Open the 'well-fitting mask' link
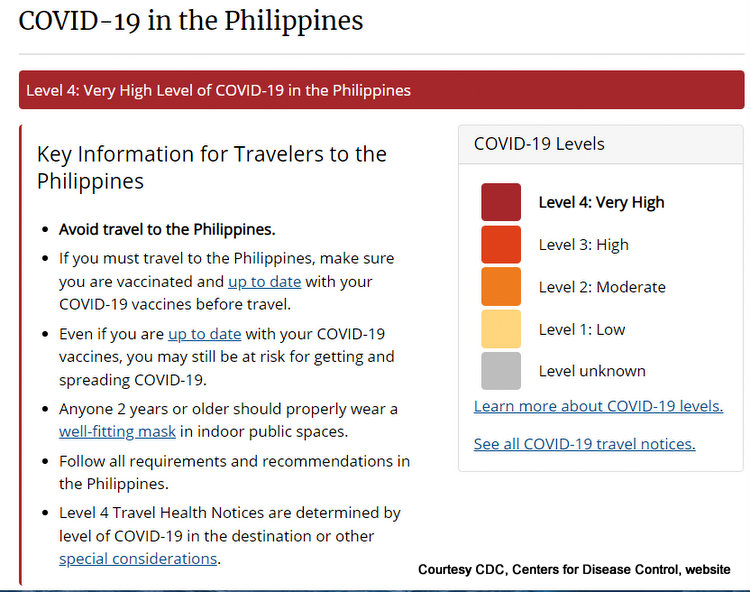 point(117,431)
